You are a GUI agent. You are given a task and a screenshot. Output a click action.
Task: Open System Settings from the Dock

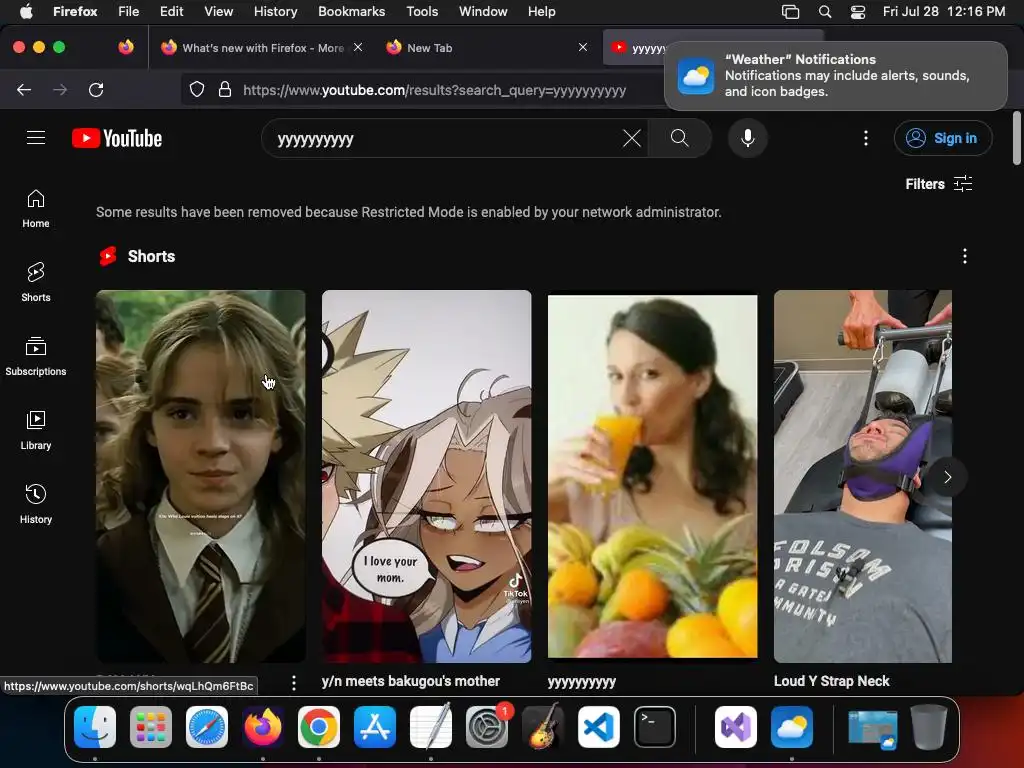[x=487, y=727]
